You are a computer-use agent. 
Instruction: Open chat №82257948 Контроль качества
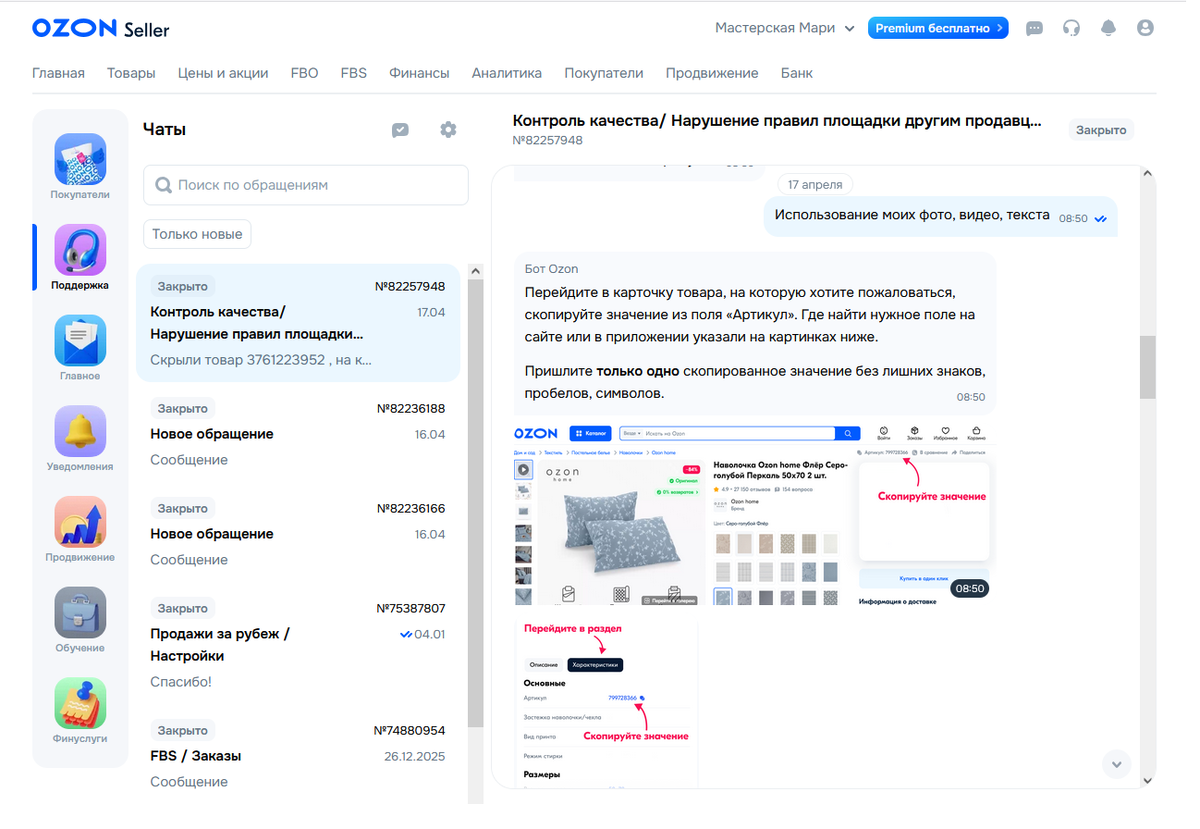pos(298,323)
